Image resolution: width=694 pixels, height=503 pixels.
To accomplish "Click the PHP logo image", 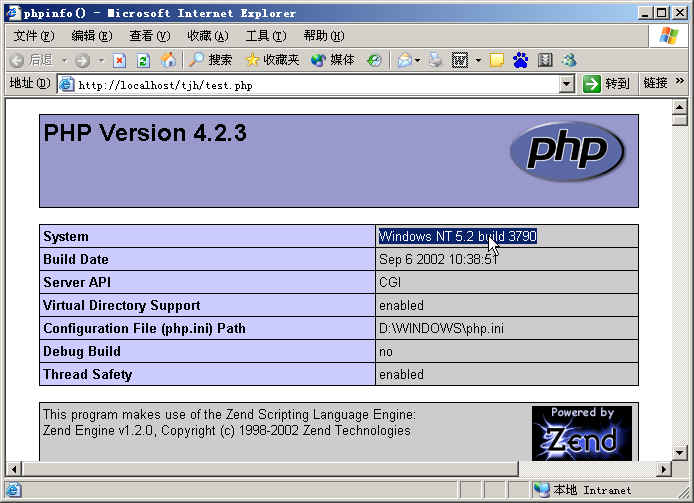I will tap(567, 151).
